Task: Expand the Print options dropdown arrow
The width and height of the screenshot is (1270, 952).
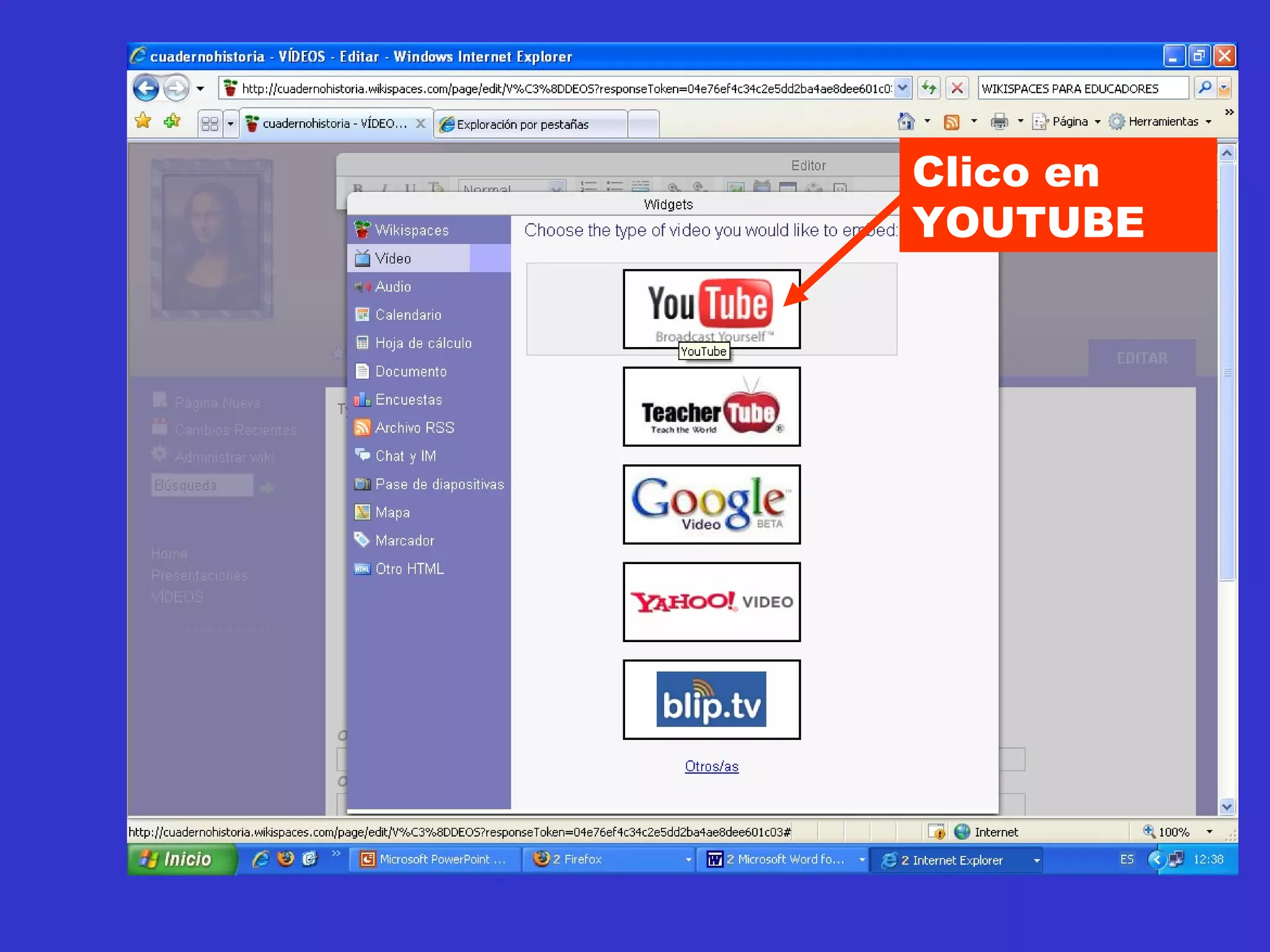Action: coord(1020,121)
